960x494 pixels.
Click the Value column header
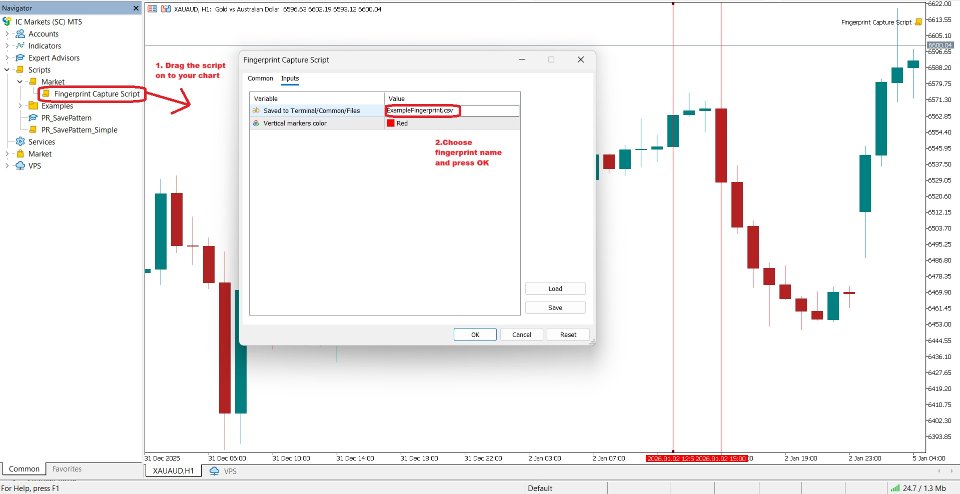click(x=452, y=98)
